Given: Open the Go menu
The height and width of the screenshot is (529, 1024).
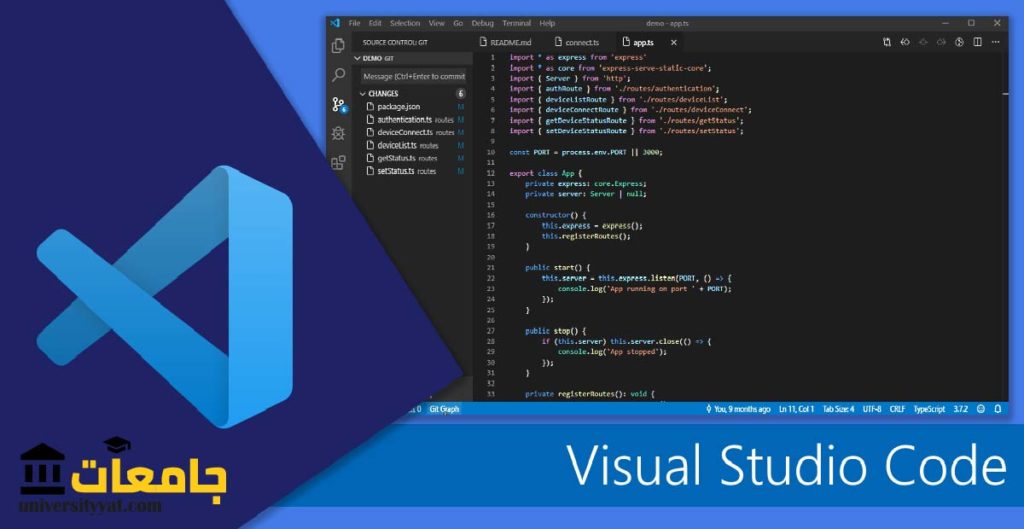Looking at the screenshot, I should click(458, 23).
